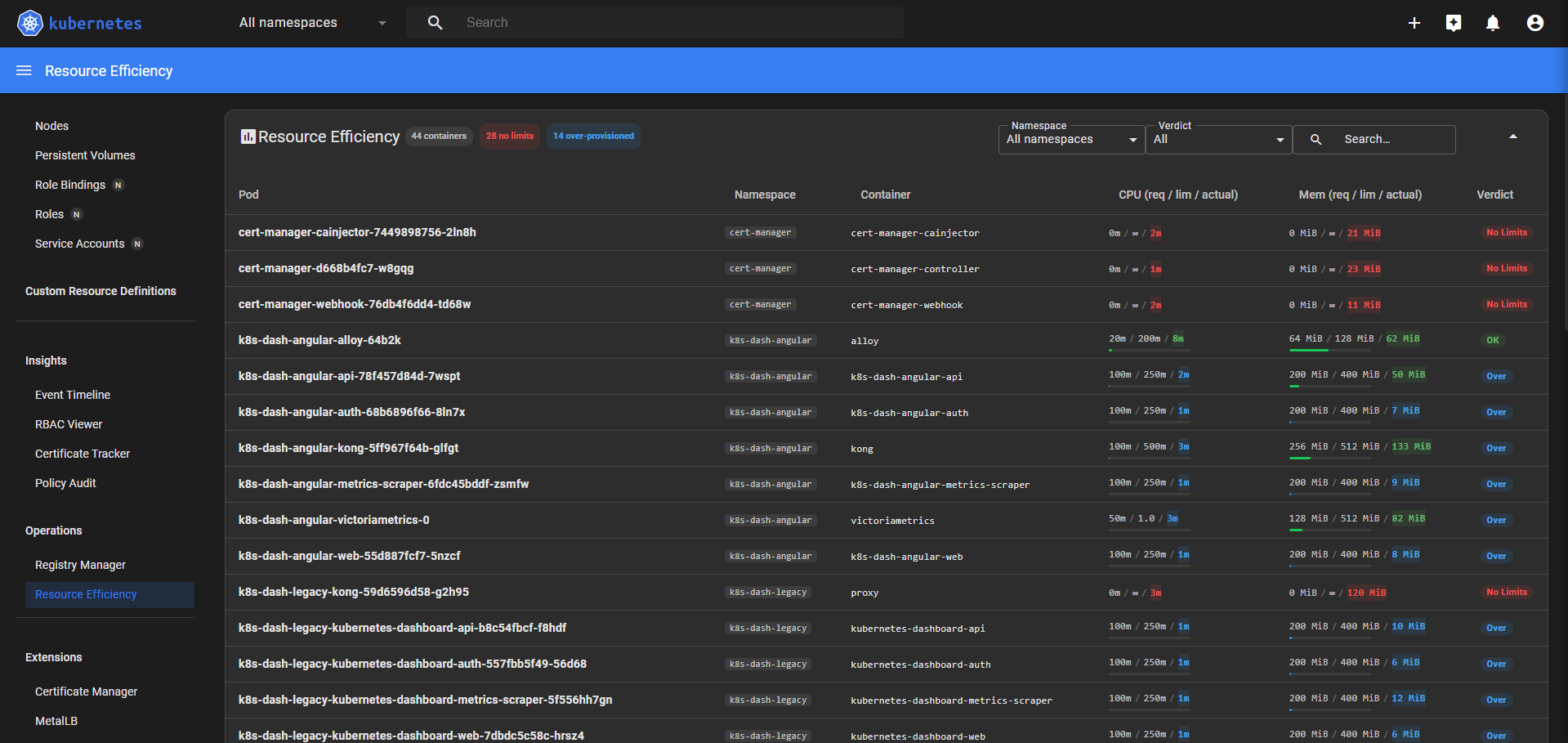Open the Verdict filter dropdown
Screen dimensions: 1568x743
point(1218,140)
